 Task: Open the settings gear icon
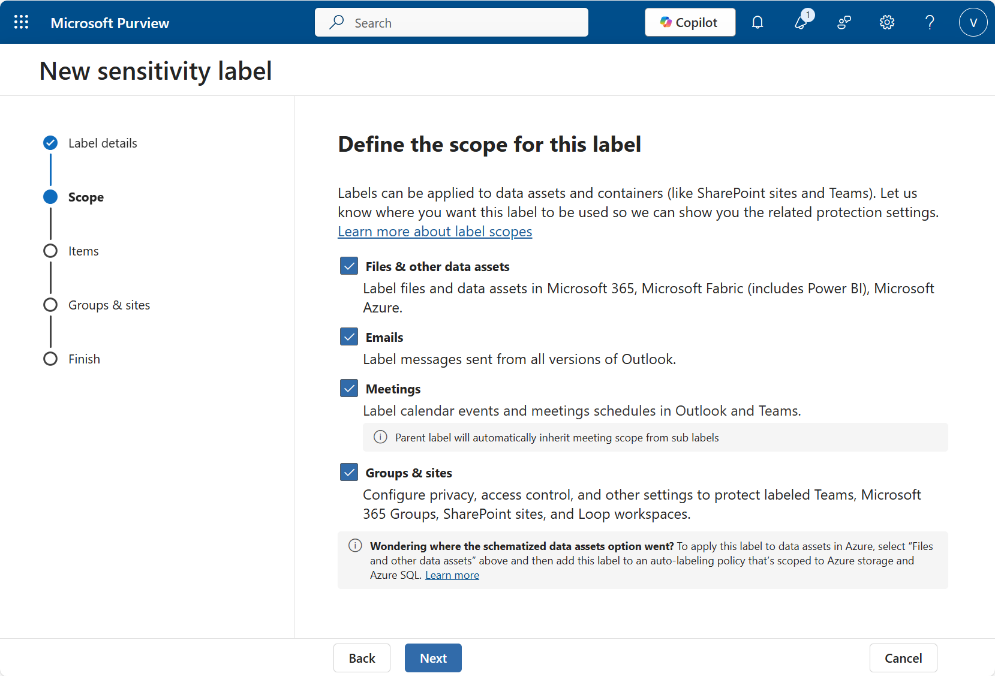click(887, 22)
